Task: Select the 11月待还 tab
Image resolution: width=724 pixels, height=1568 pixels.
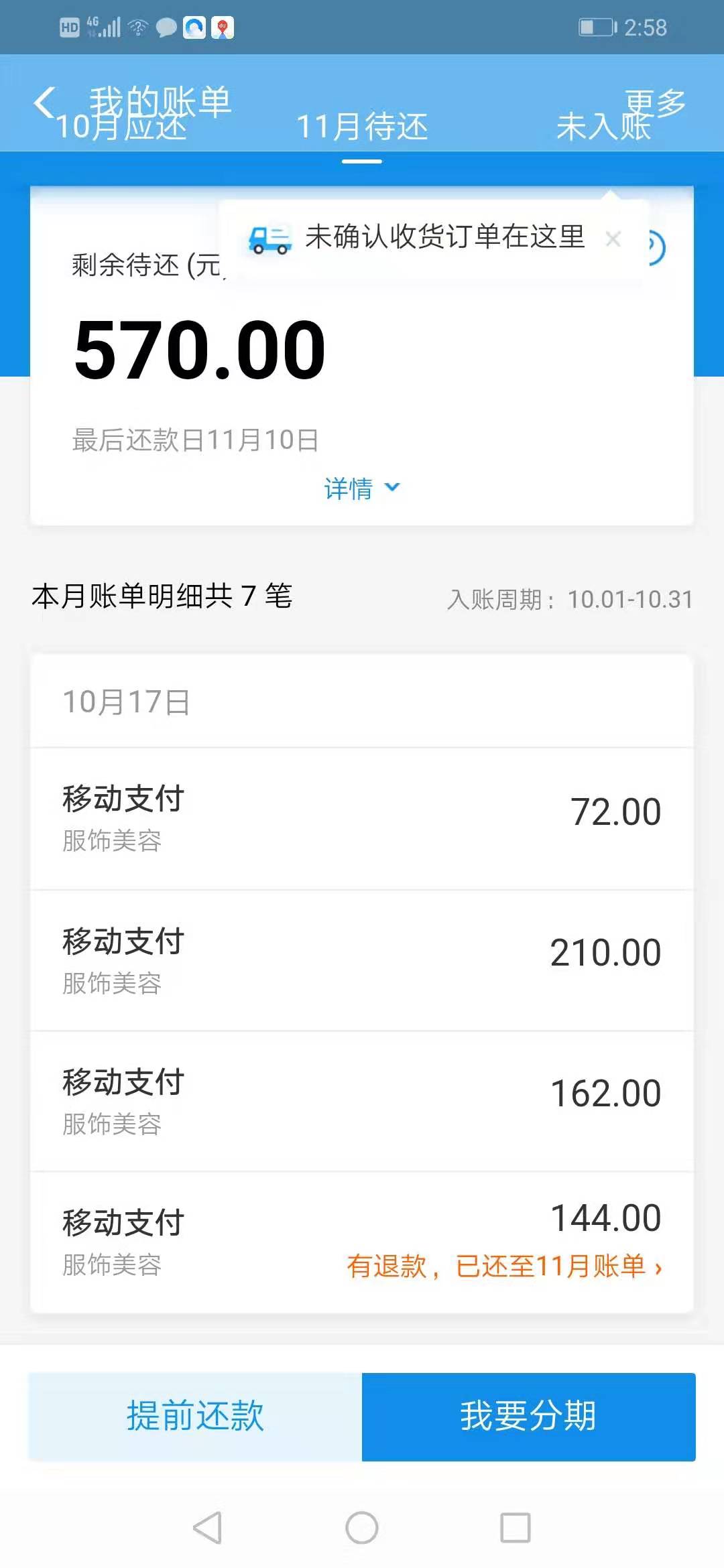Action: tap(362, 127)
